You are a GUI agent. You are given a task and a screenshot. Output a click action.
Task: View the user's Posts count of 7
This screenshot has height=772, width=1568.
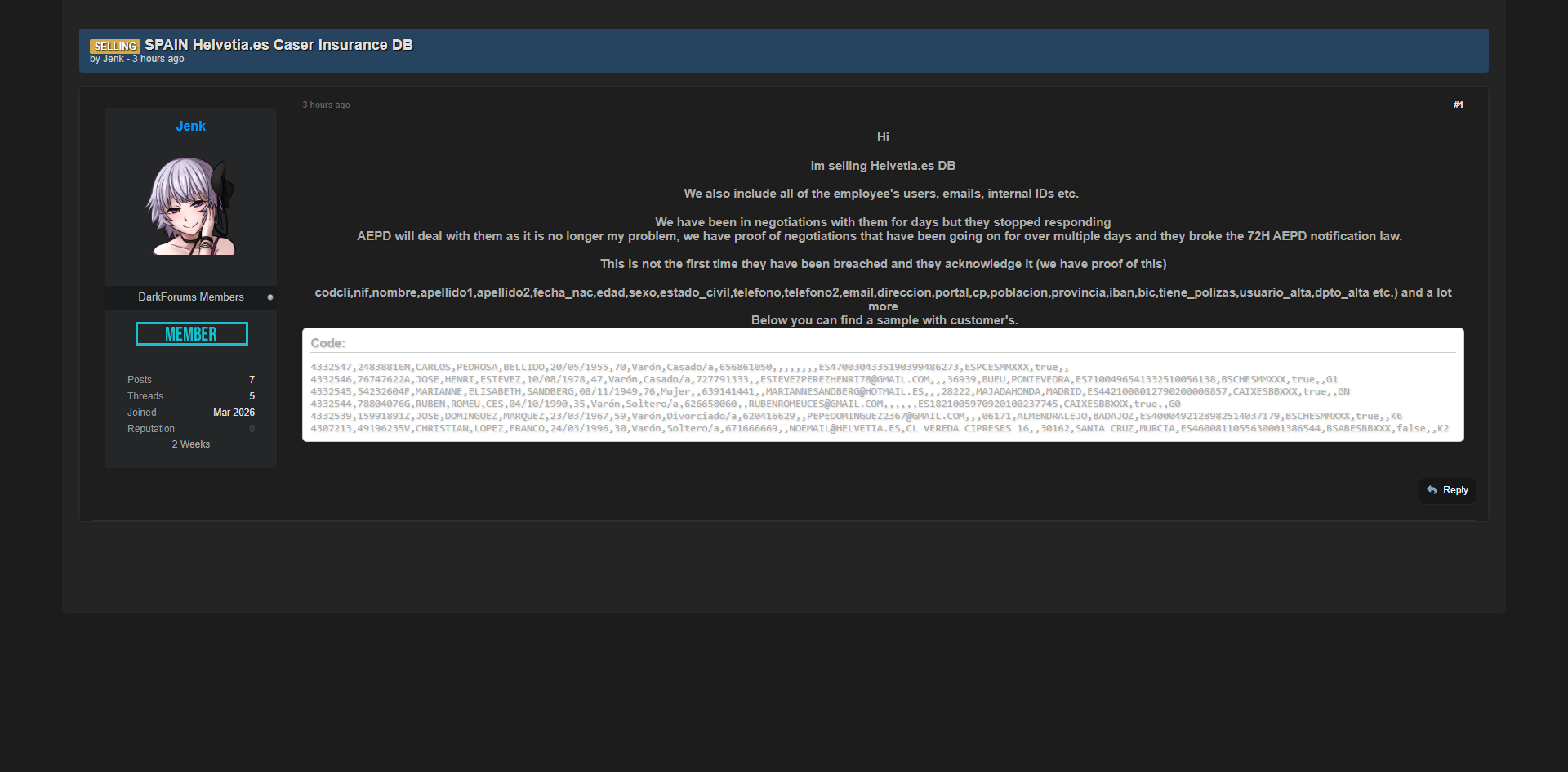coord(252,380)
